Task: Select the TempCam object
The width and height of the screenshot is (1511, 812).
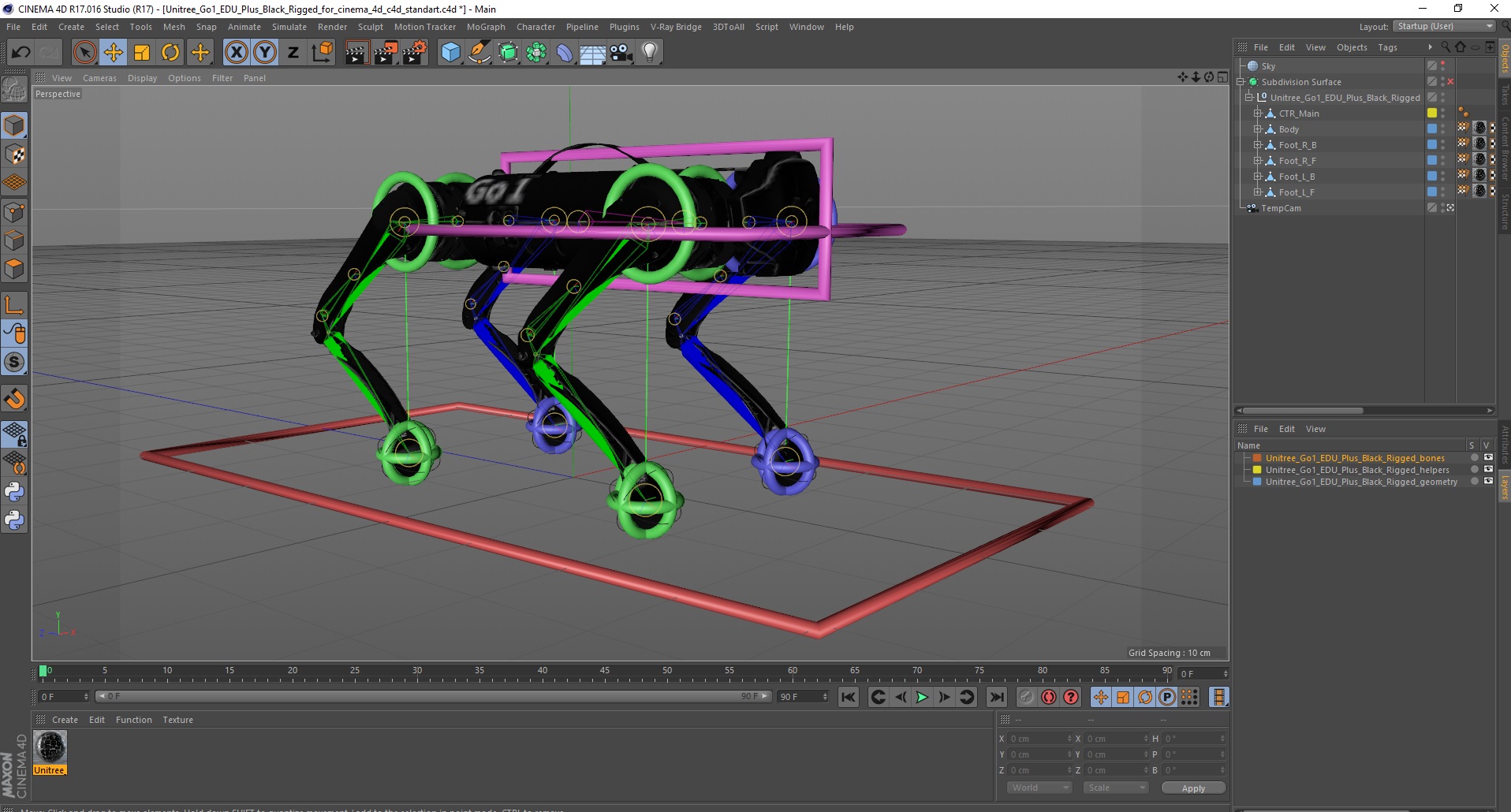Action: (1281, 208)
